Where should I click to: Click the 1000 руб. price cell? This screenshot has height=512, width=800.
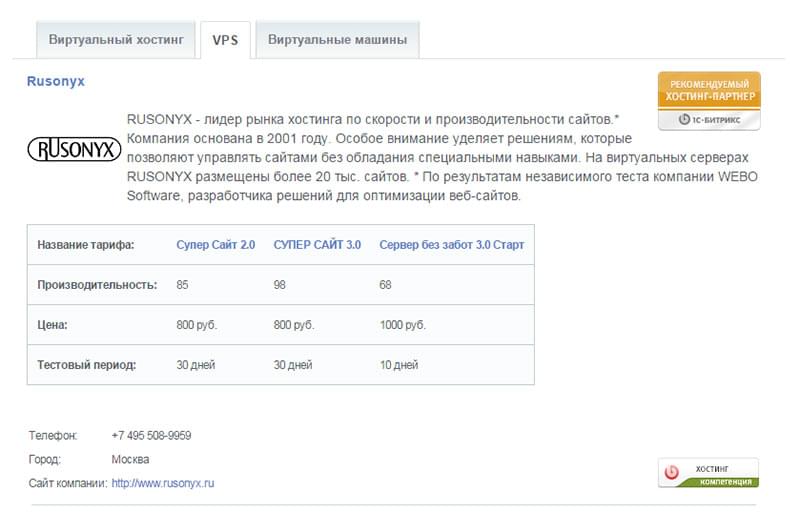(403, 325)
